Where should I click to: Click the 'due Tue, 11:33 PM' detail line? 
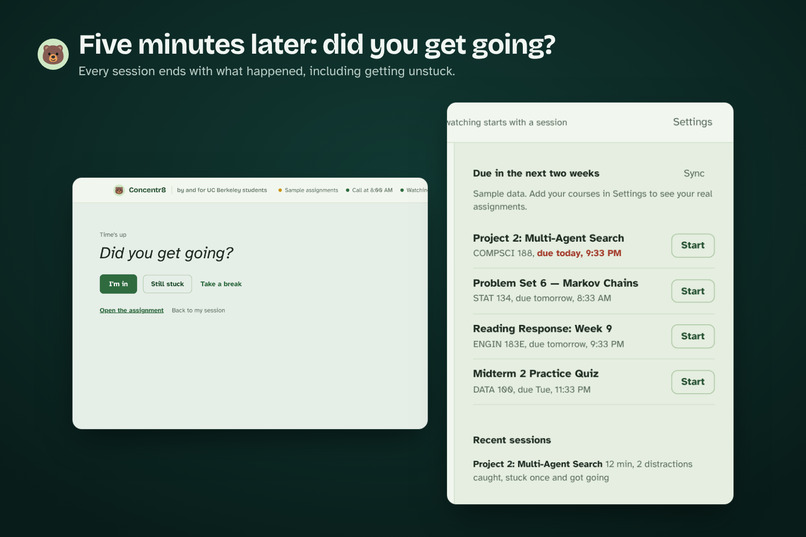(532, 390)
